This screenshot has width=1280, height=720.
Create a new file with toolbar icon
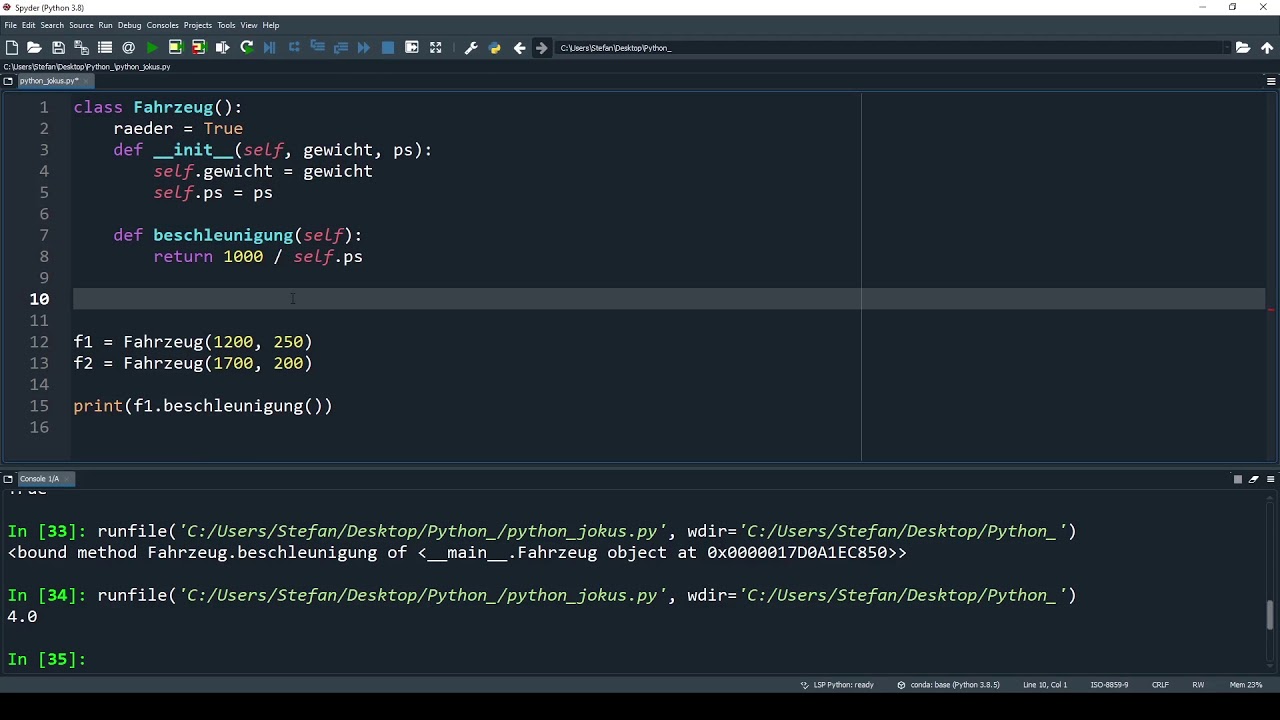point(12,48)
